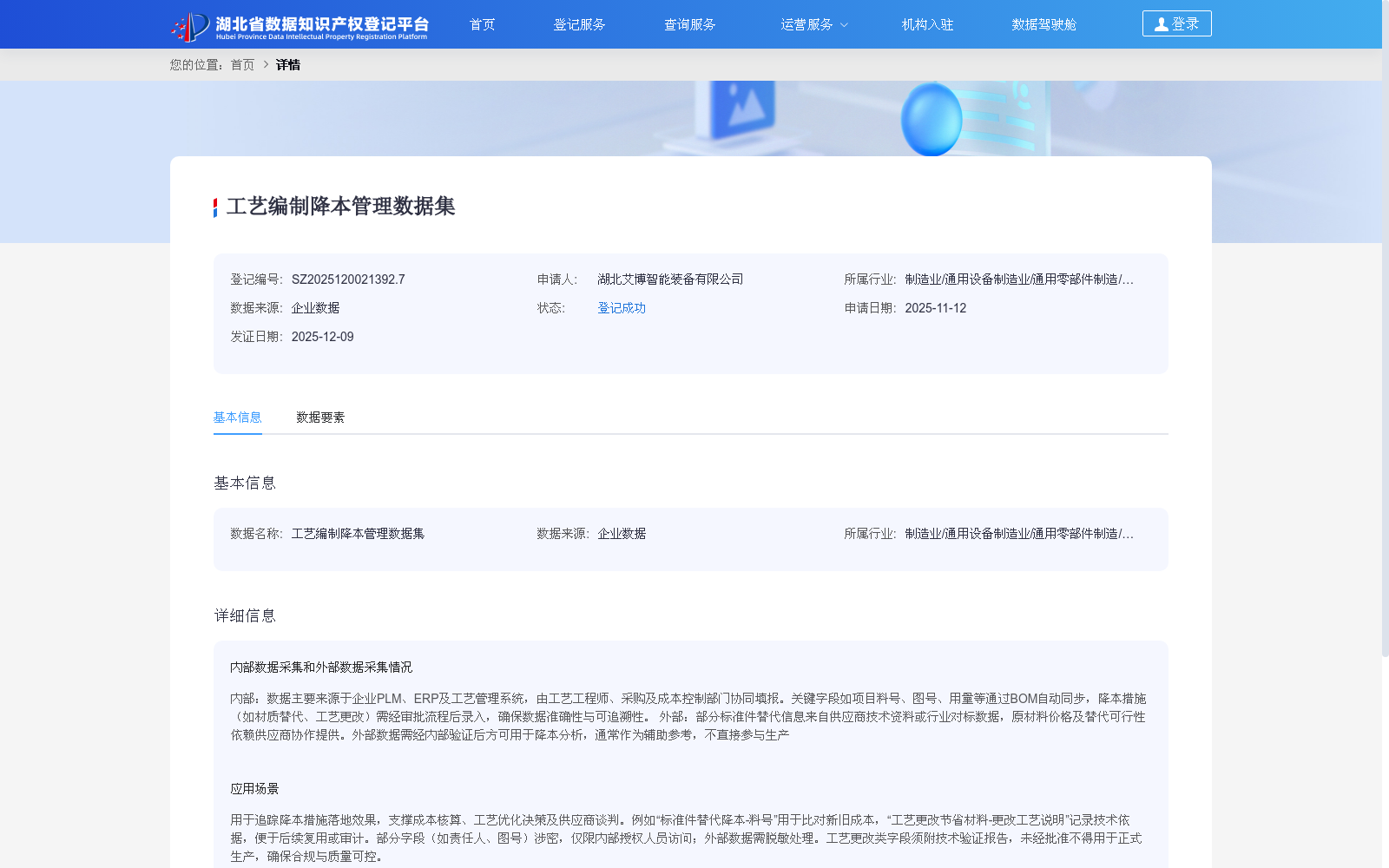Expand the 运营服务 dropdown arrow
The height and width of the screenshot is (868, 1389).
[844, 25]
